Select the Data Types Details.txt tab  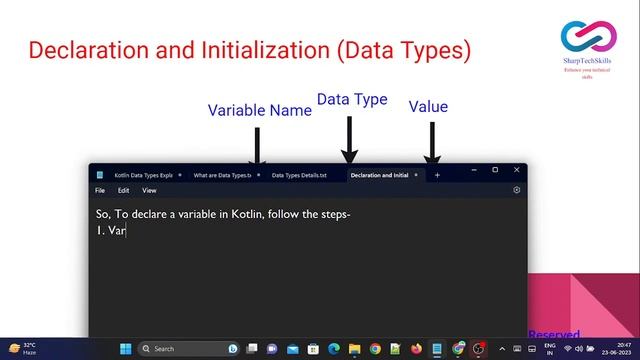tap(299, 175)
